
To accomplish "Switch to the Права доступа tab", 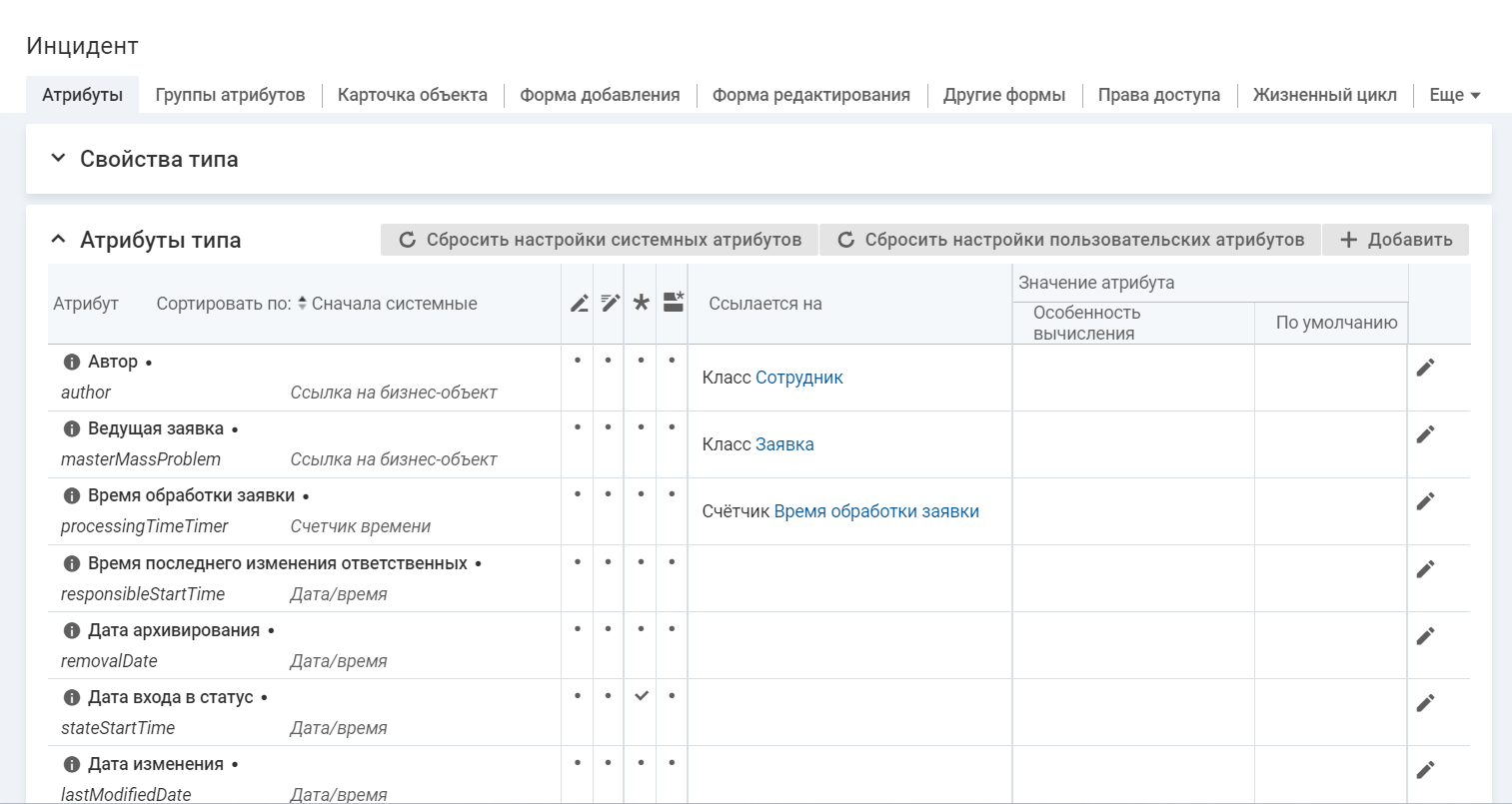I will (x=1158, y=95).
